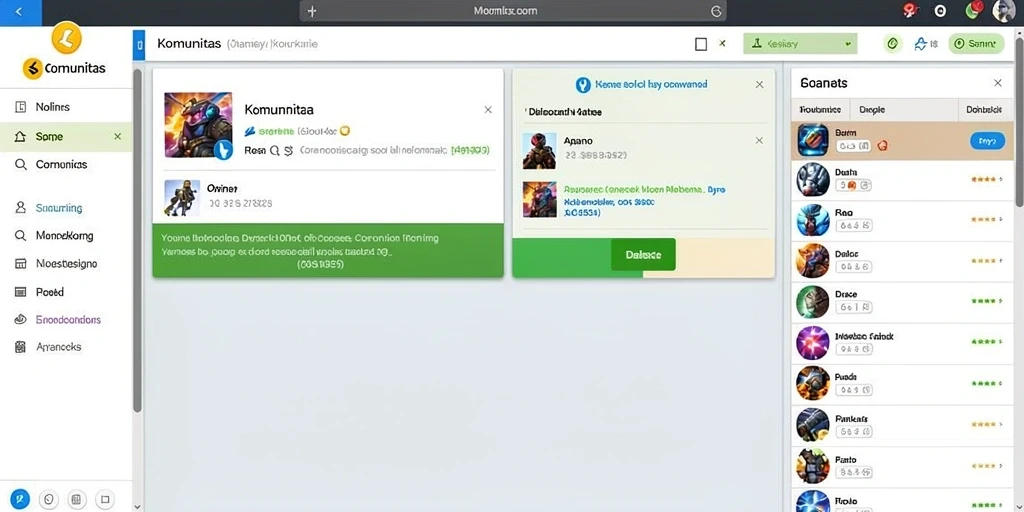The height and width of the screenshot is (512, 1024).
Task: Select the Rao game row icon
Action: point(813,220)
